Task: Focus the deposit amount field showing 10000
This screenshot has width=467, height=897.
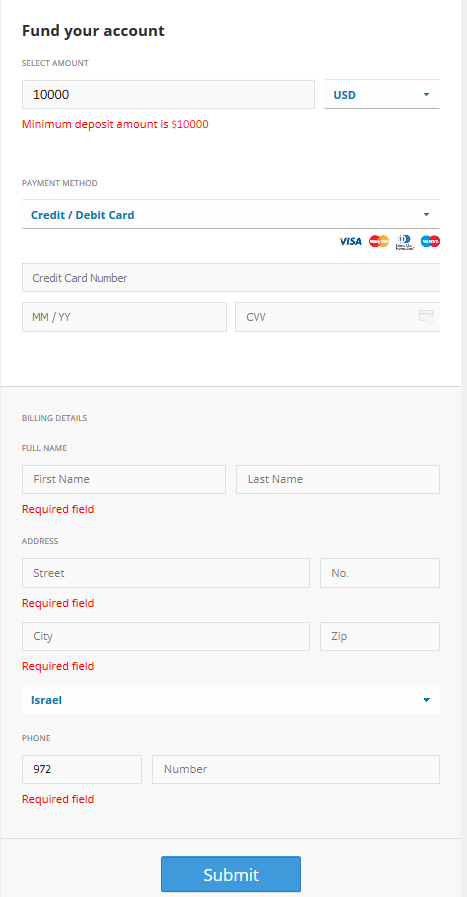Action: tap(168, 94)
